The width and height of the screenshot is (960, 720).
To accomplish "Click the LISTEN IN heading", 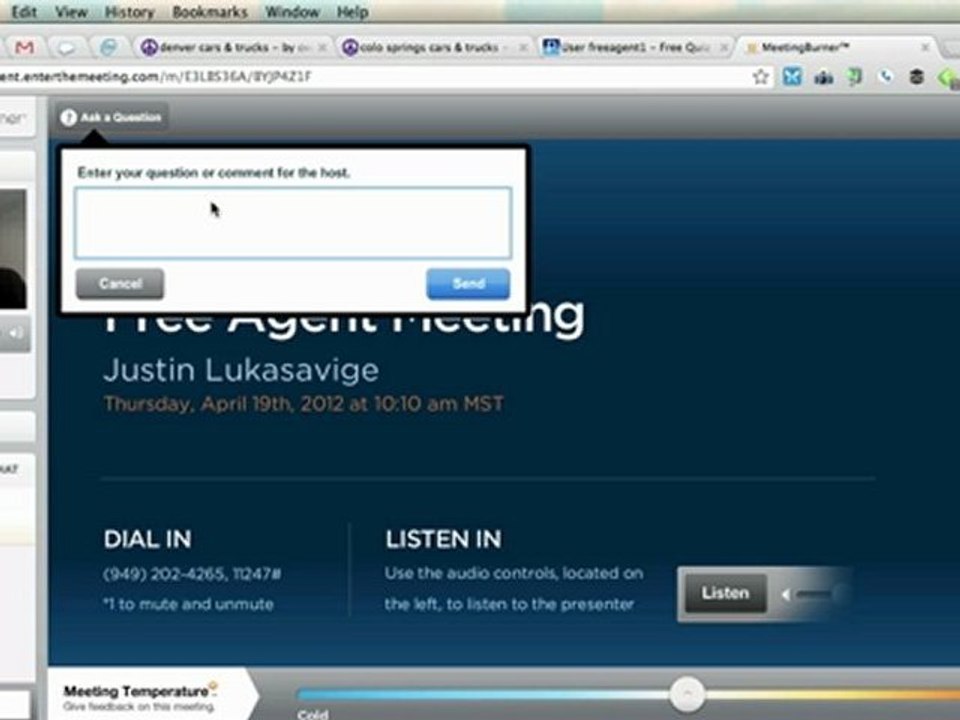I will (443, 539).
